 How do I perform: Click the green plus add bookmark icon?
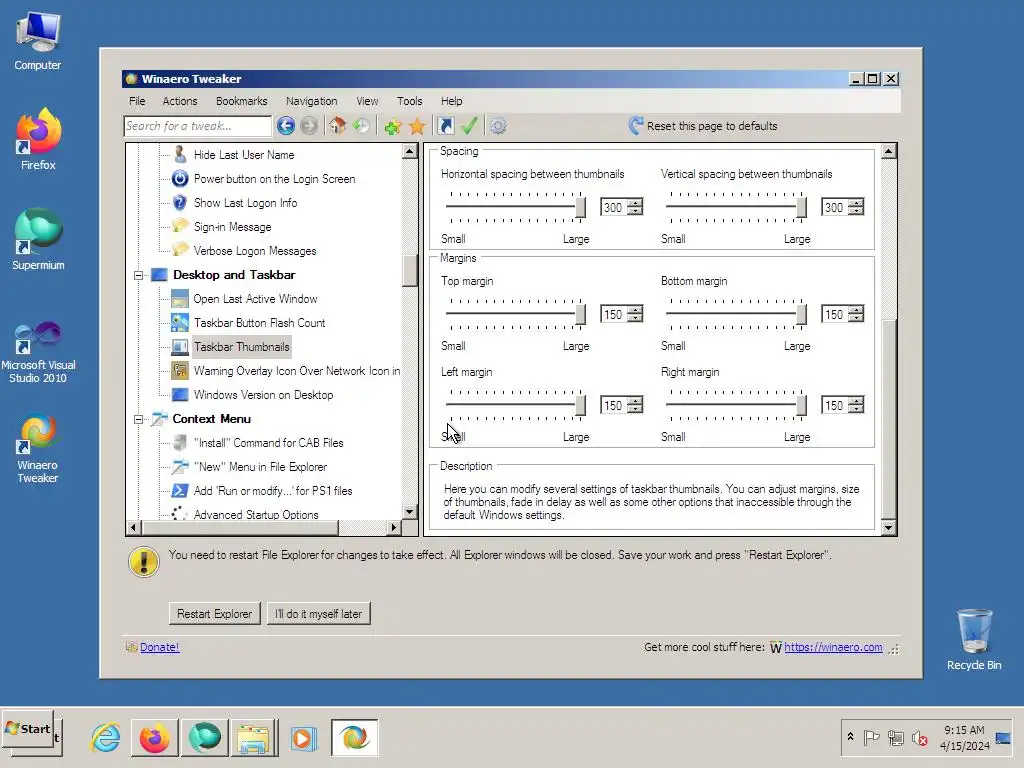pyautogui.click(x=392, y=126)
